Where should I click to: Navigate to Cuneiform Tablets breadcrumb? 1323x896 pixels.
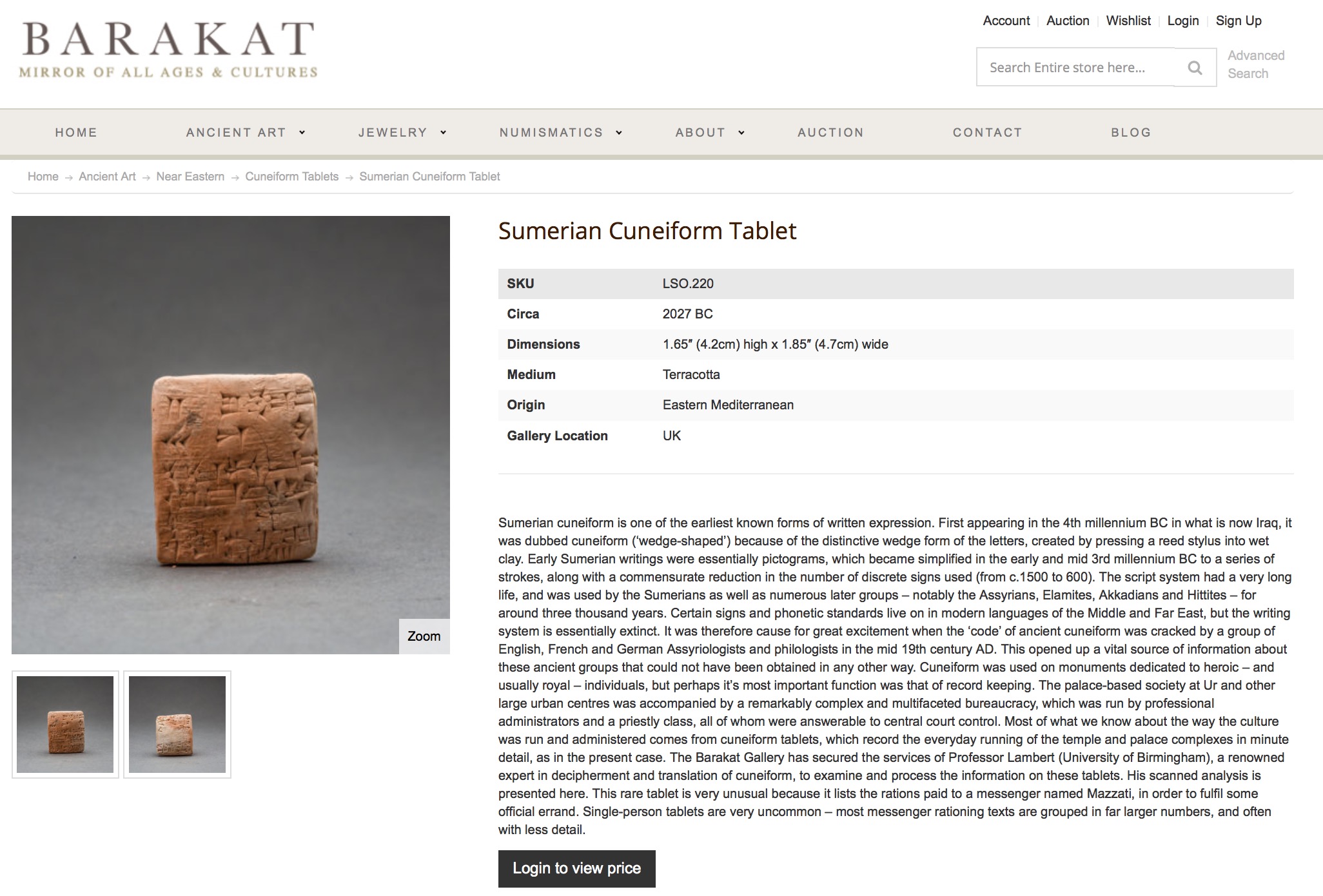coord(291,177)
